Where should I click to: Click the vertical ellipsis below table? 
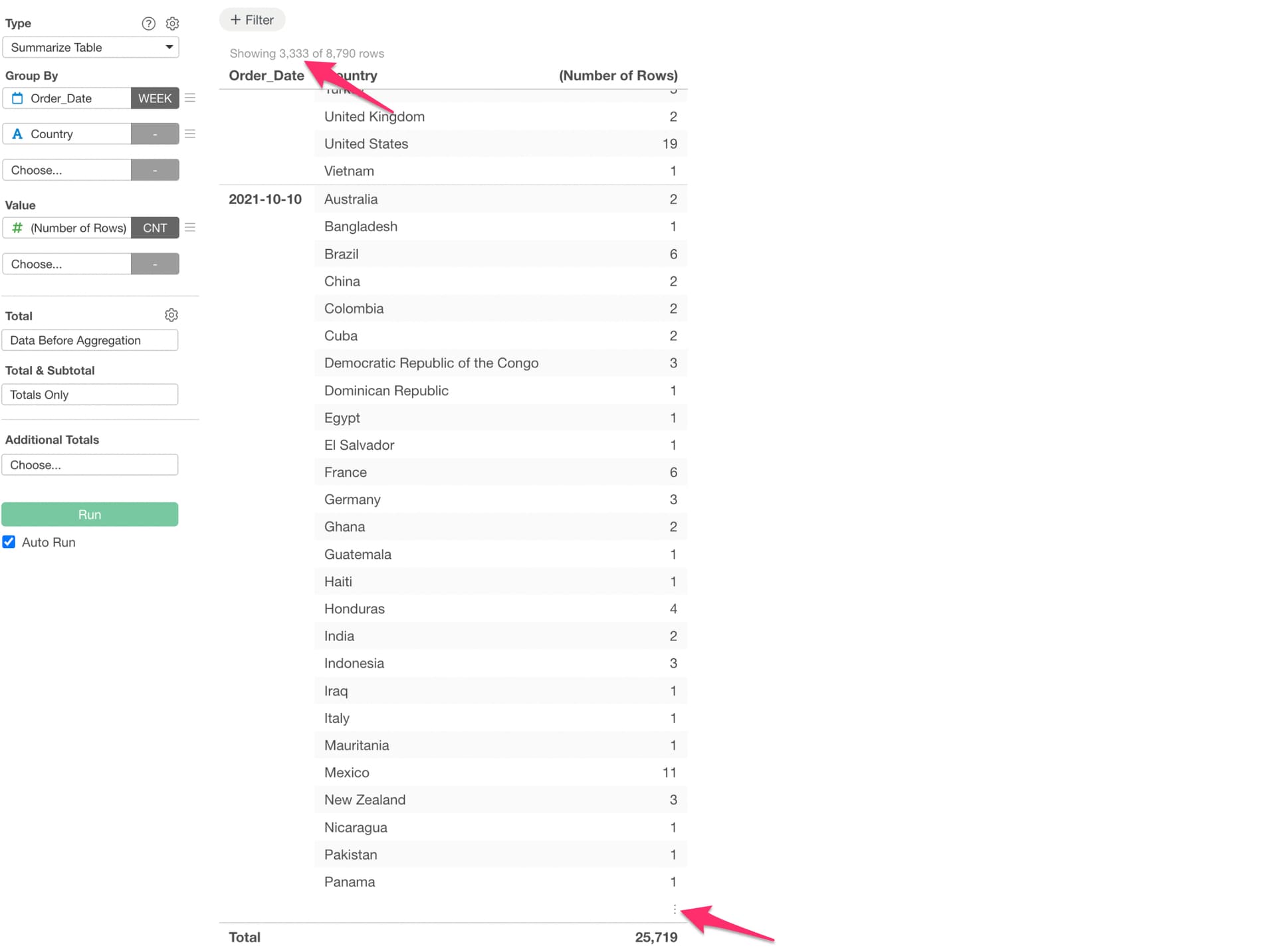click(675, 909)
